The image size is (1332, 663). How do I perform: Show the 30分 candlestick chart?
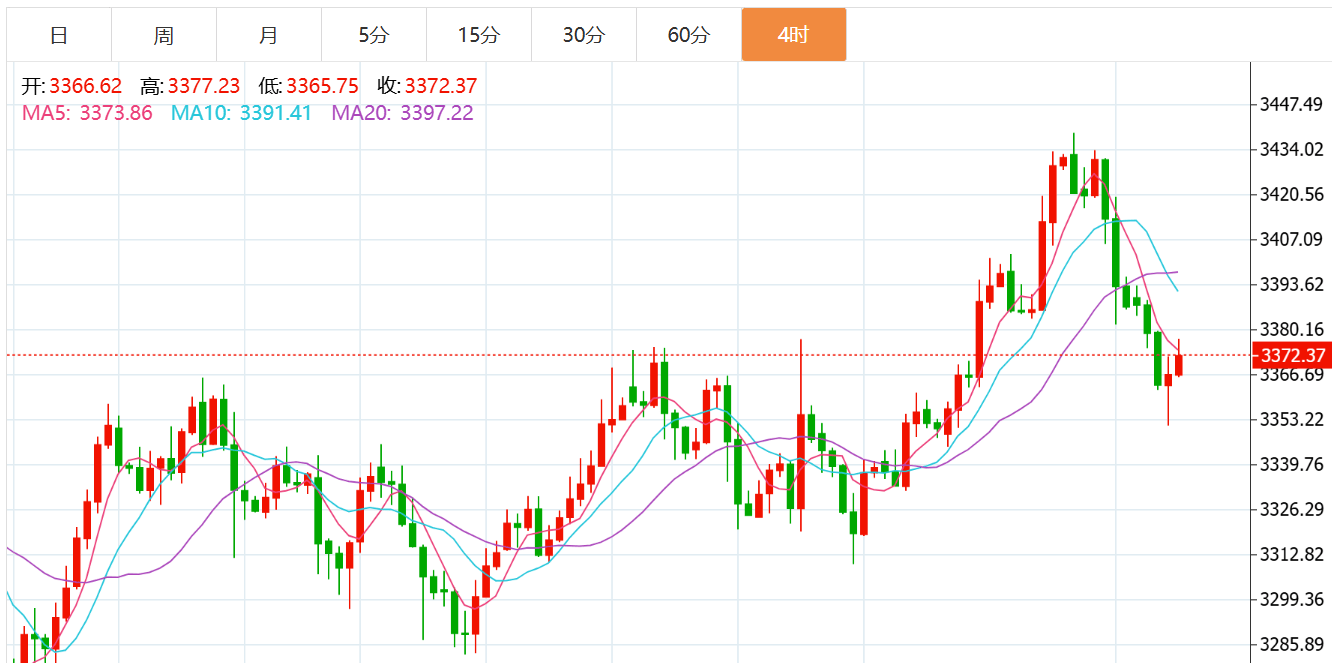[x=583, y=35]
